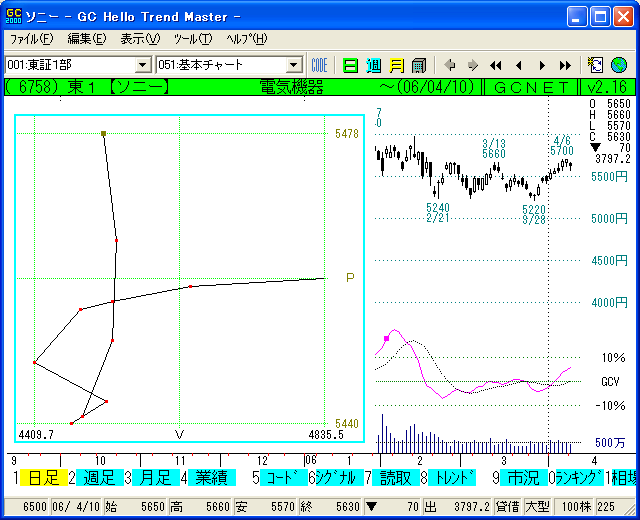The width and height of the screenshot is (640, 520).
Task: Switch to weekly chart with 週 icon
Action: (373, 65)
